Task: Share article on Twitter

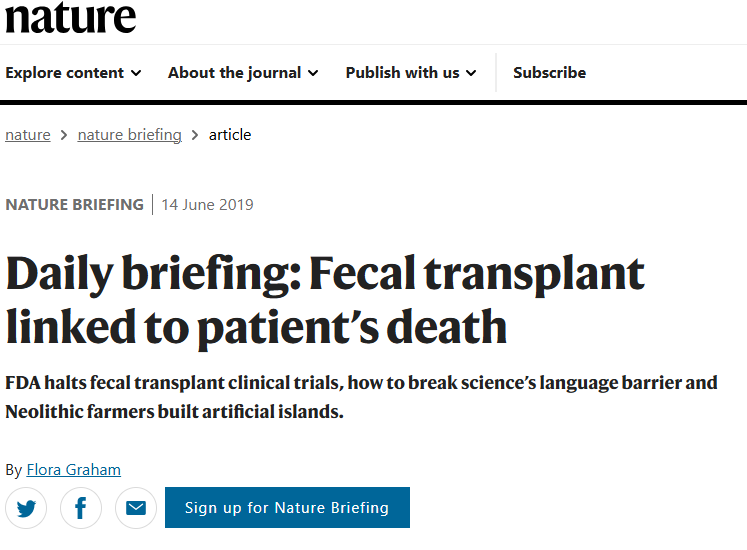Action: coord(26,508)
